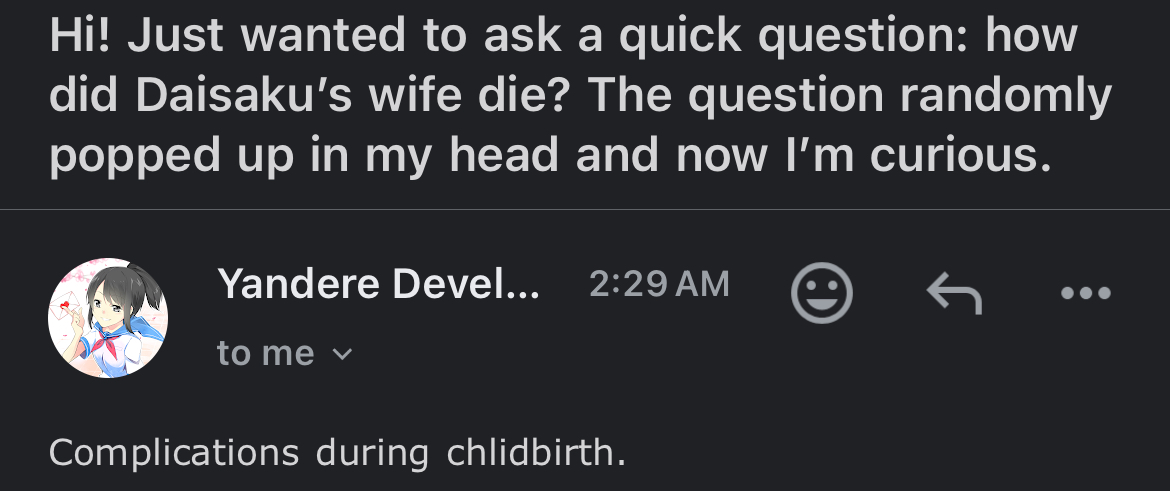
Task: Click the 2:29 AM timestamp
Action: [659, 285]
